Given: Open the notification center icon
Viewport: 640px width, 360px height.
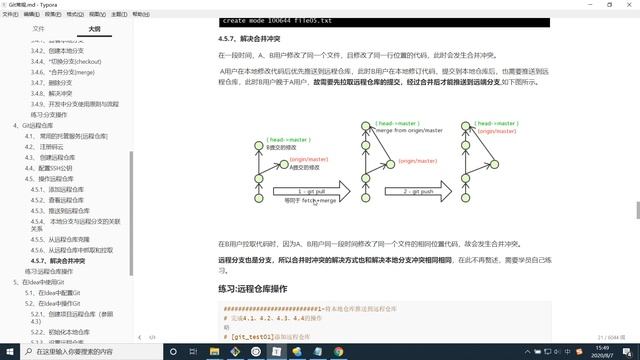Looking at the screenshot, I should pos(627,351).
